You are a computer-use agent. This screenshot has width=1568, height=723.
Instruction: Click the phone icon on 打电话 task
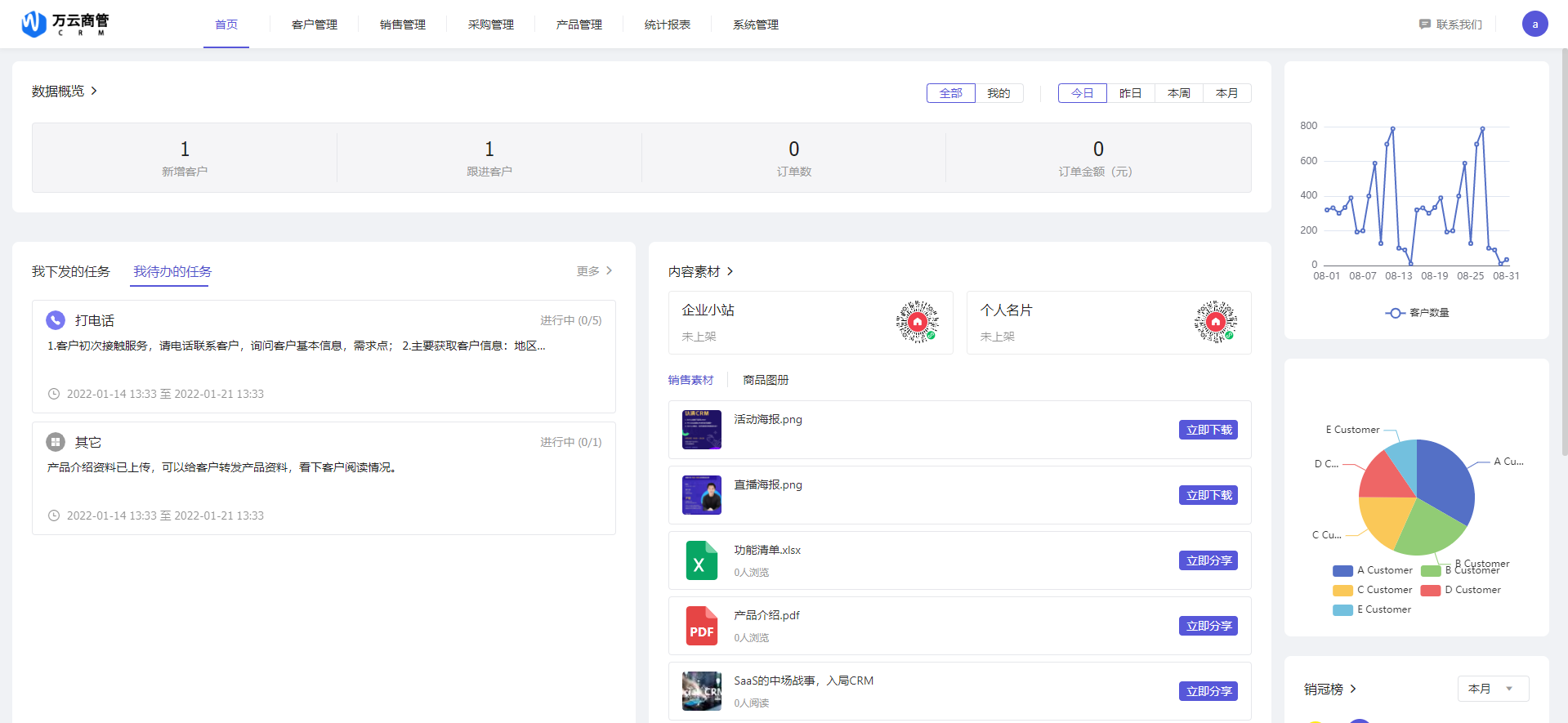point(56,320)
